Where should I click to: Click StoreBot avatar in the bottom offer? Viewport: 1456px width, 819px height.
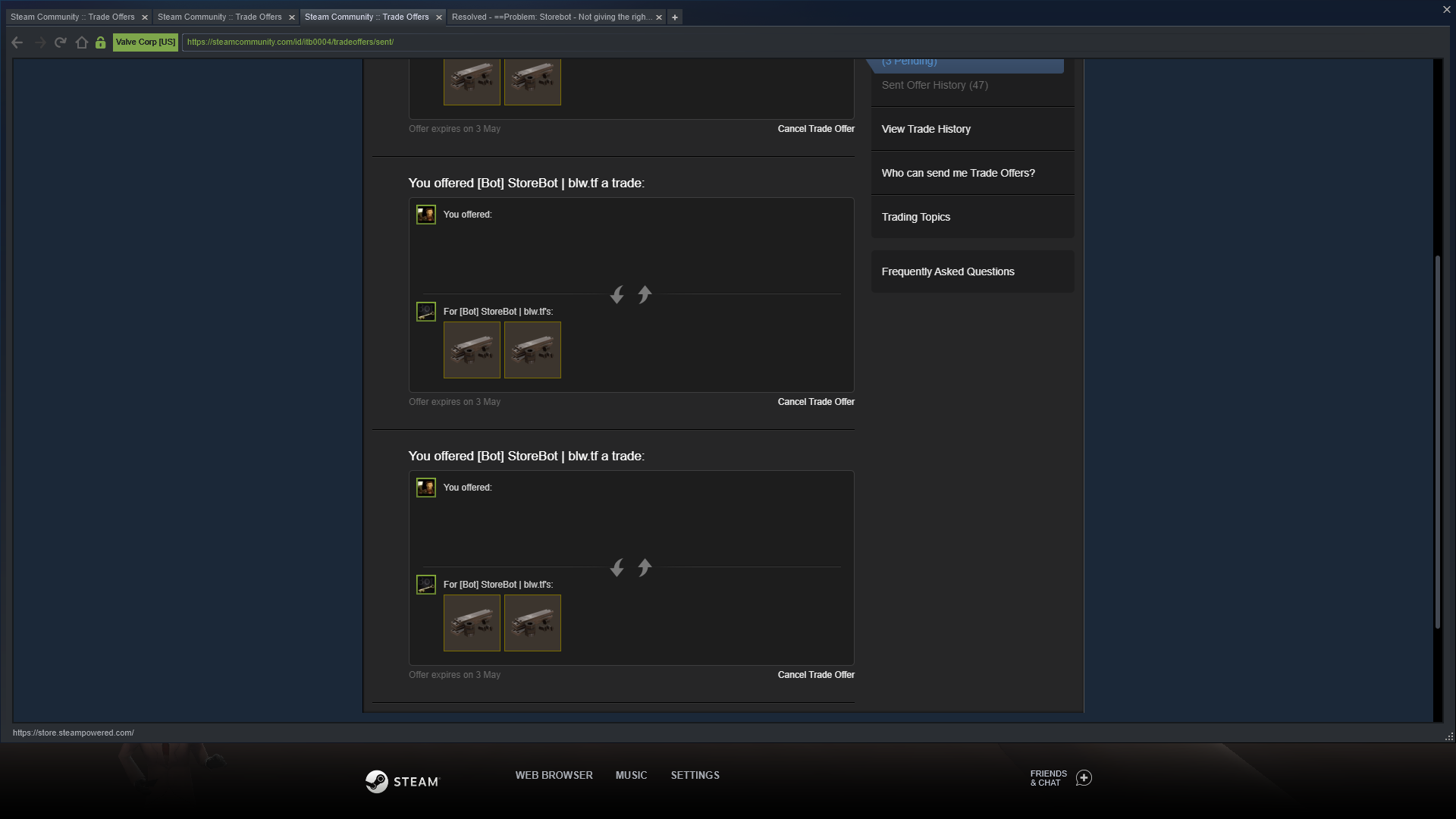[426, 585]
